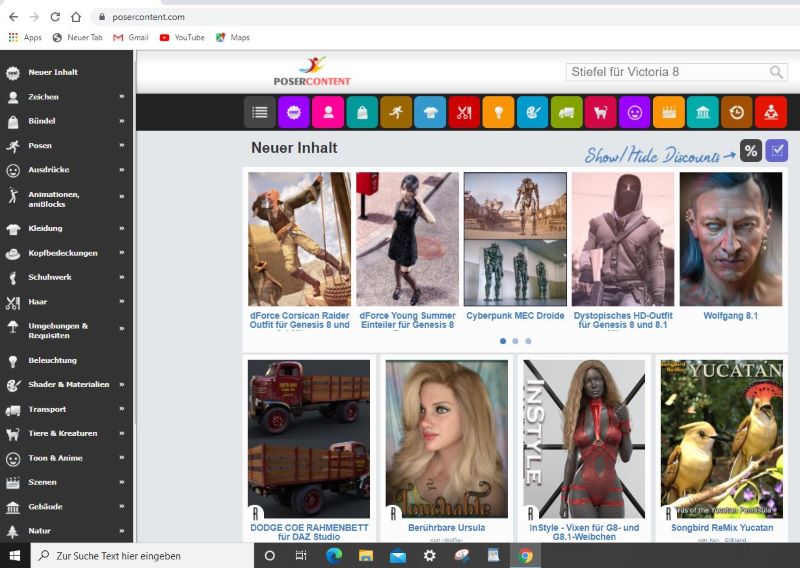Viewport: 800px width, 568px height.
Task: Open Songbird ReMix Yucatan product link
Action: pos(722,528)
